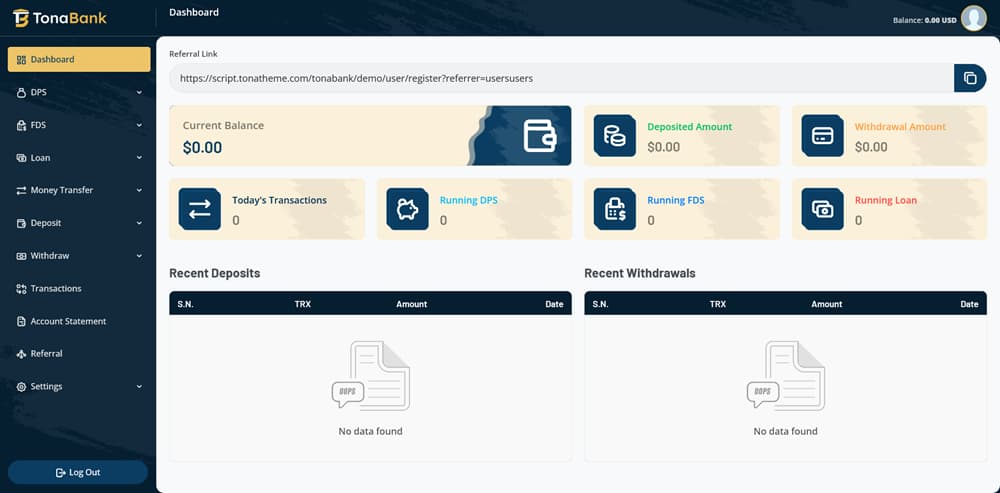This screenshot has width=1000, height=493.
Task: Click the Today's Transactions card
Action: tap(267, 209)
